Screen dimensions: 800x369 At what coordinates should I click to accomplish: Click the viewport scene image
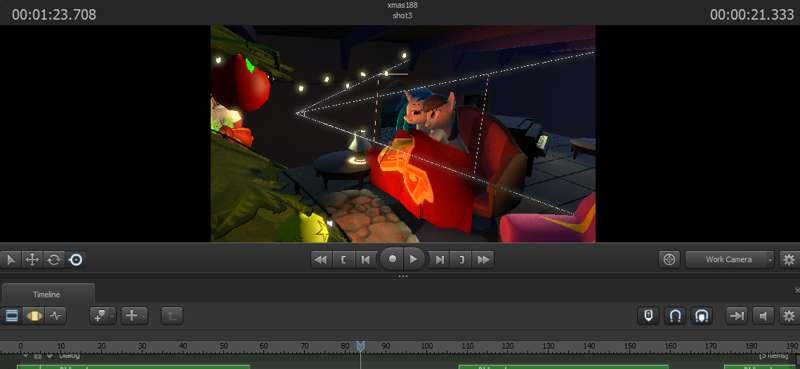tap(403, 134)
